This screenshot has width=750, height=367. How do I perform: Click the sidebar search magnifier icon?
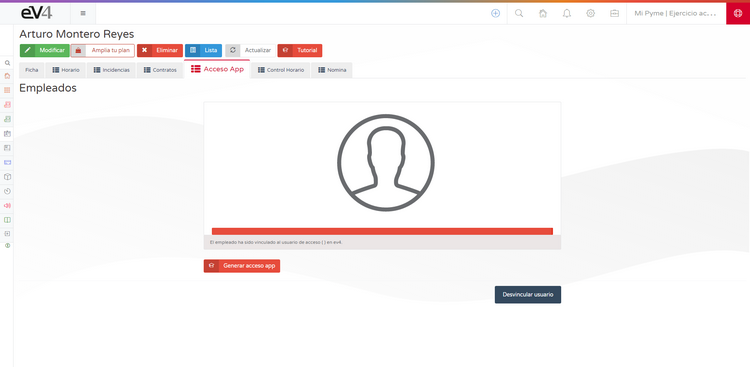point(7,63)
